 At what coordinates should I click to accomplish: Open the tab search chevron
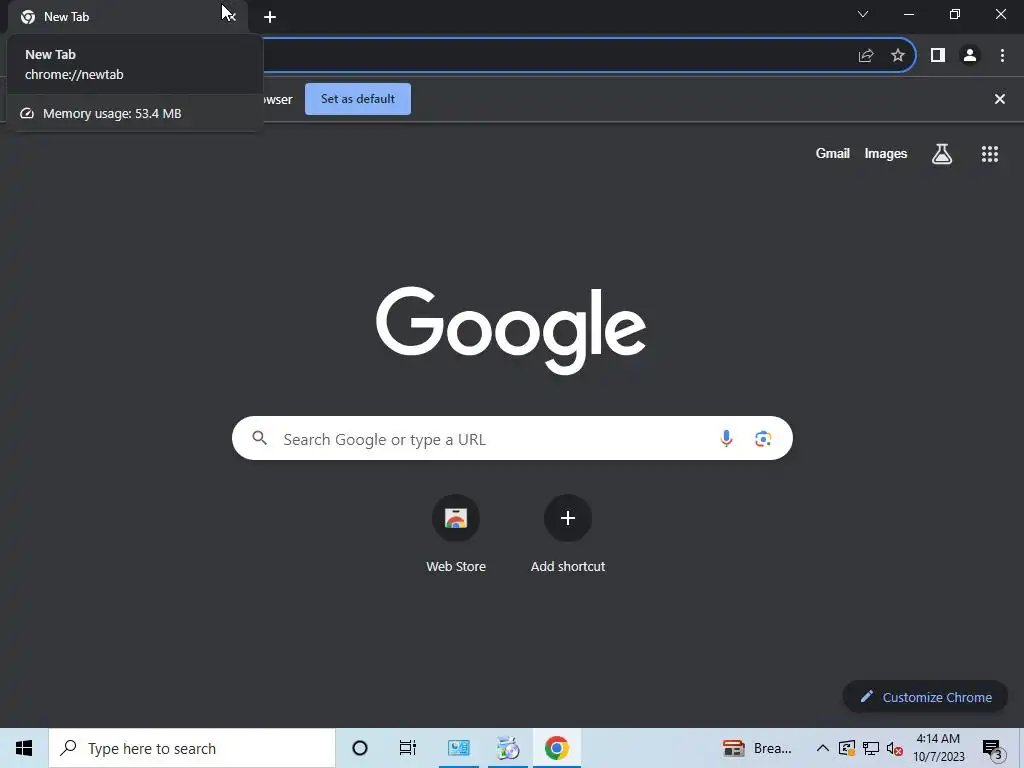[863, 14]
